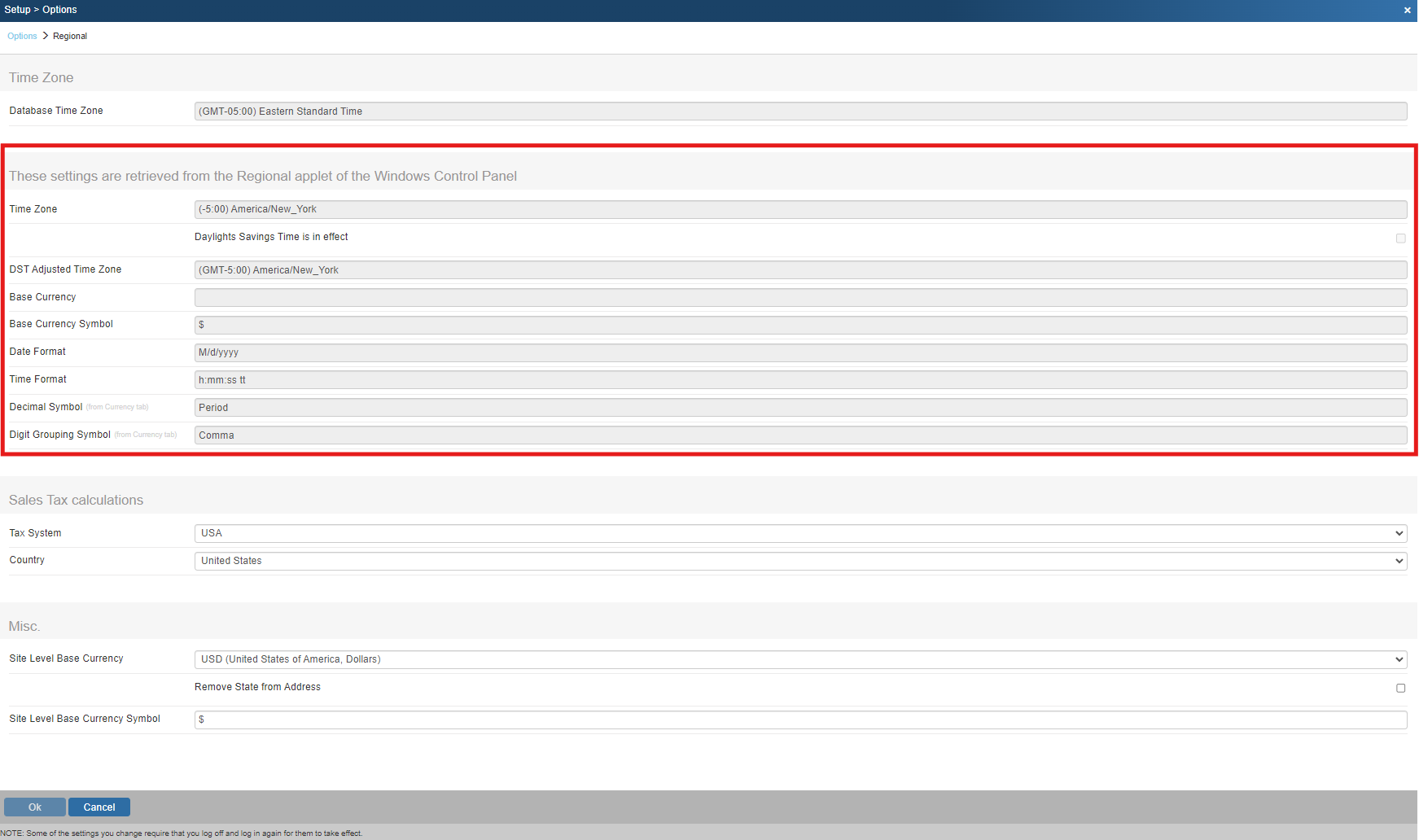
Task: Click the Database Time Zone field
Action: [x=799, y=112]
